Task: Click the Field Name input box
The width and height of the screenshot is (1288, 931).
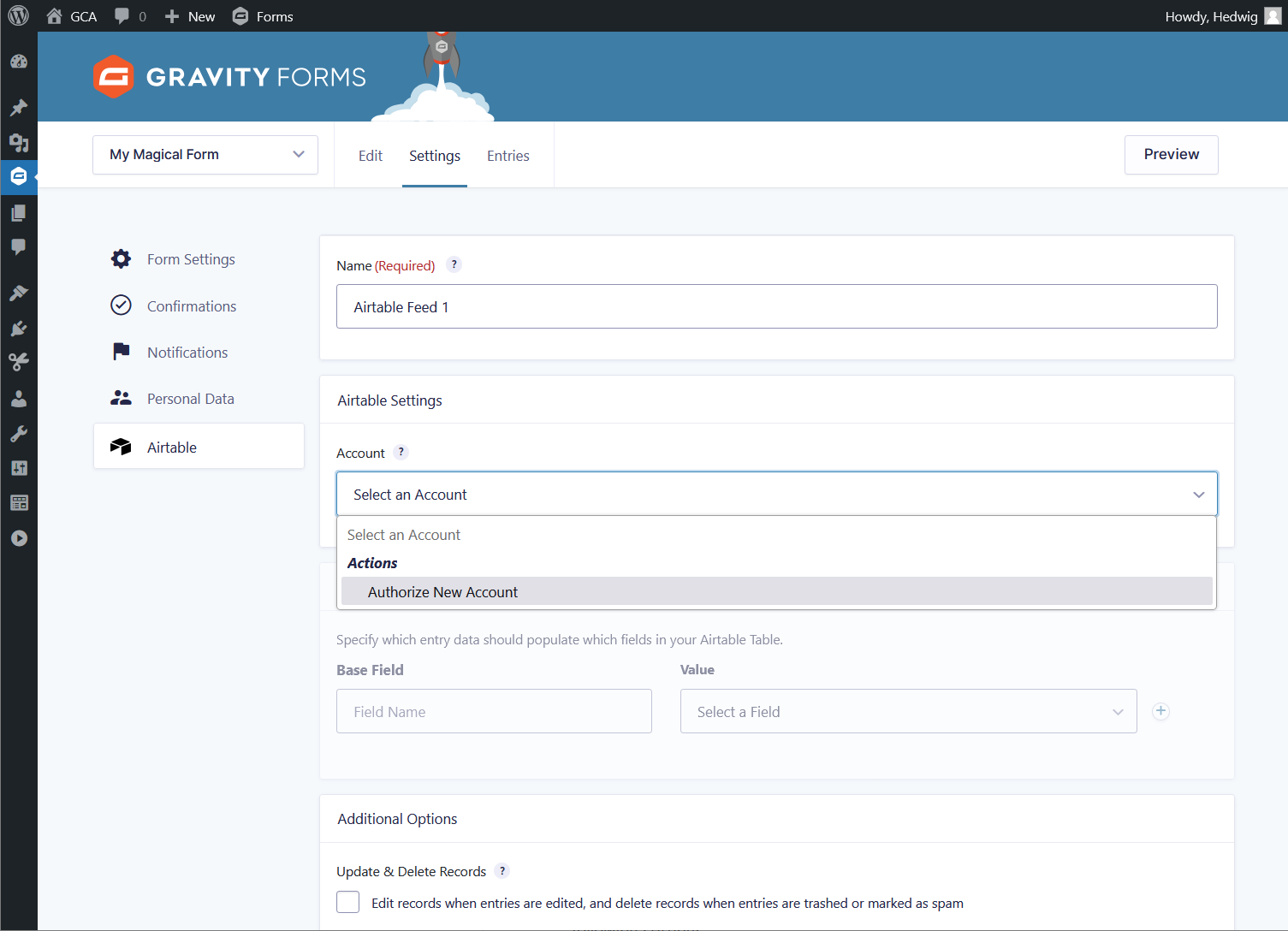Action: coord(494,712)
